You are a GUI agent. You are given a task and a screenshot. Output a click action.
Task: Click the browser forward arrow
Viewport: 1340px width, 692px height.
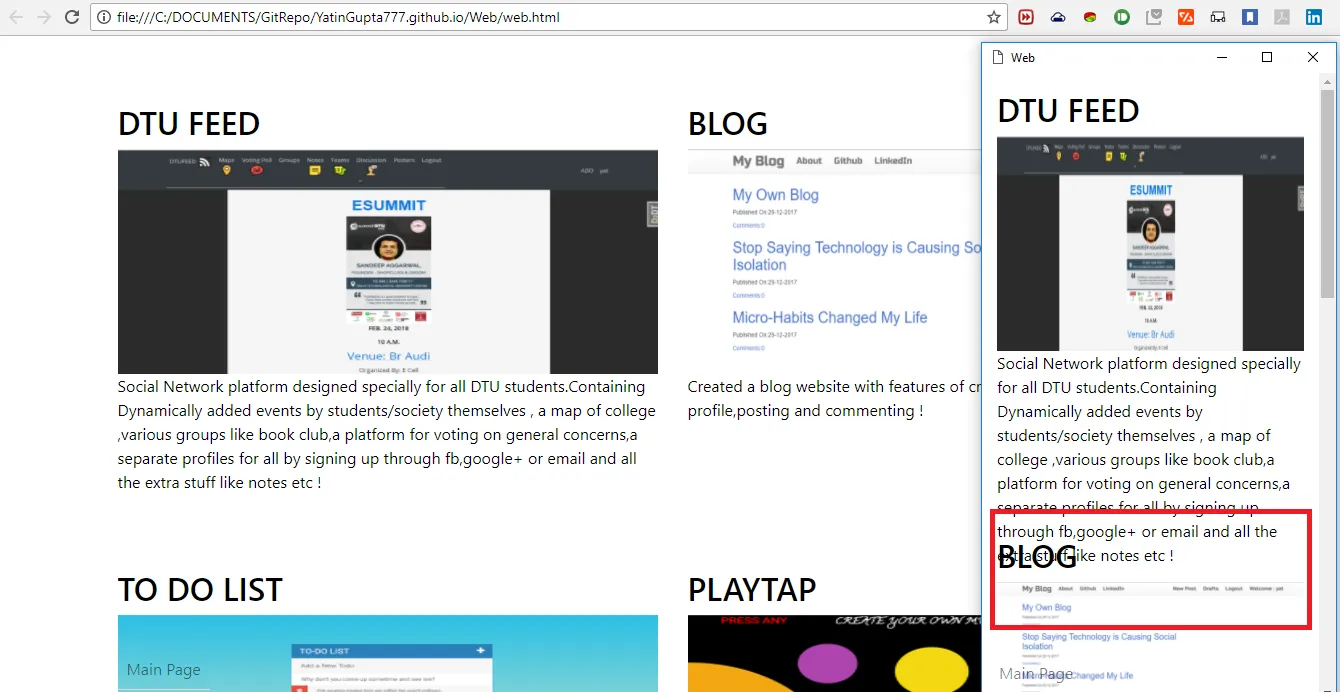pyautogui.click(x=44, y=17)
